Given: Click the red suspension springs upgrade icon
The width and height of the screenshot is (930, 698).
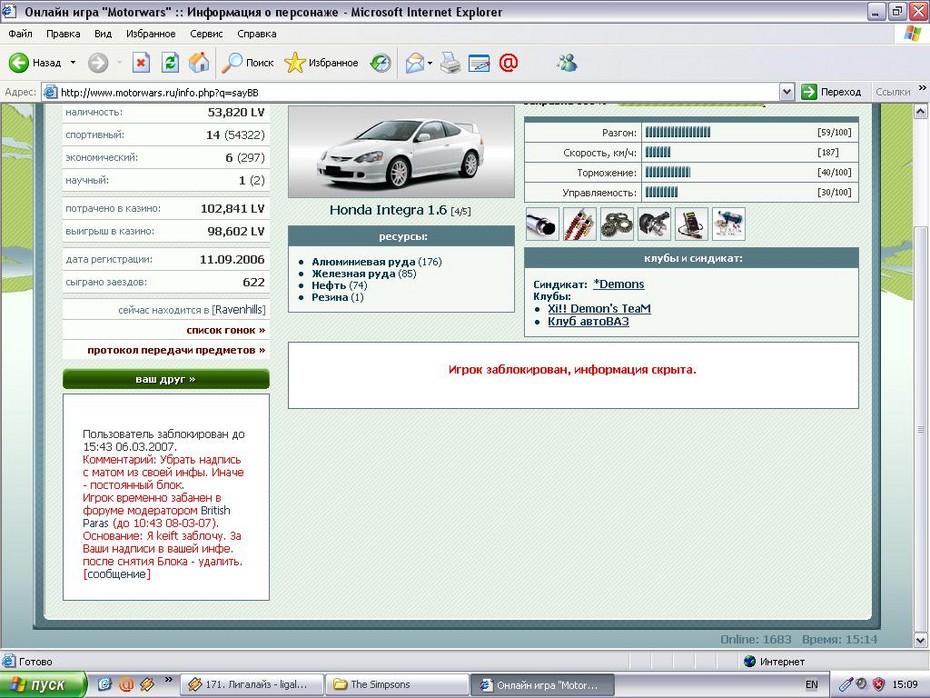Looking at the screenshot, I should (579, 224).
